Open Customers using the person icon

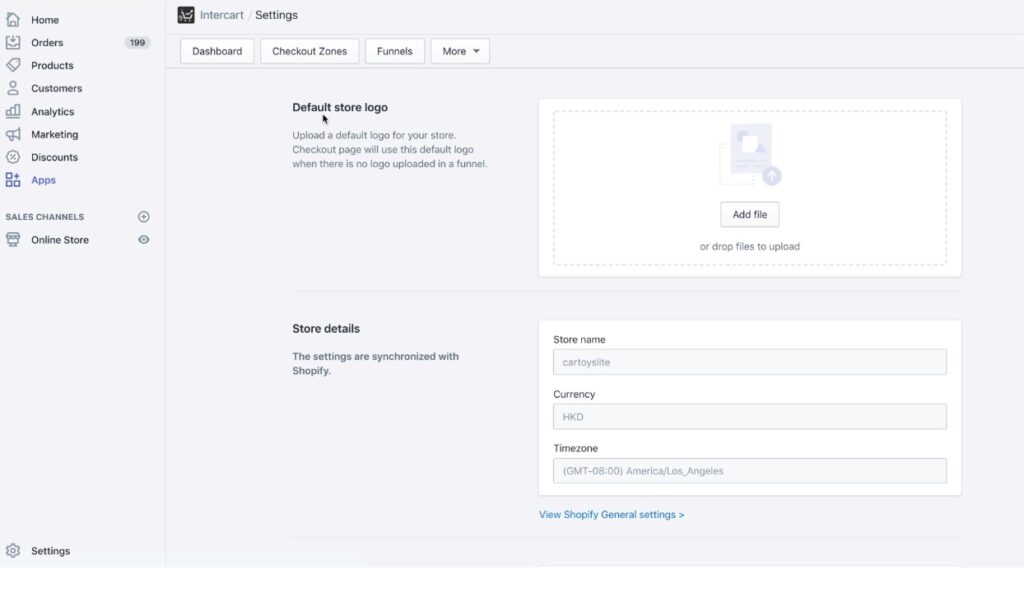(x=13, y=88)
